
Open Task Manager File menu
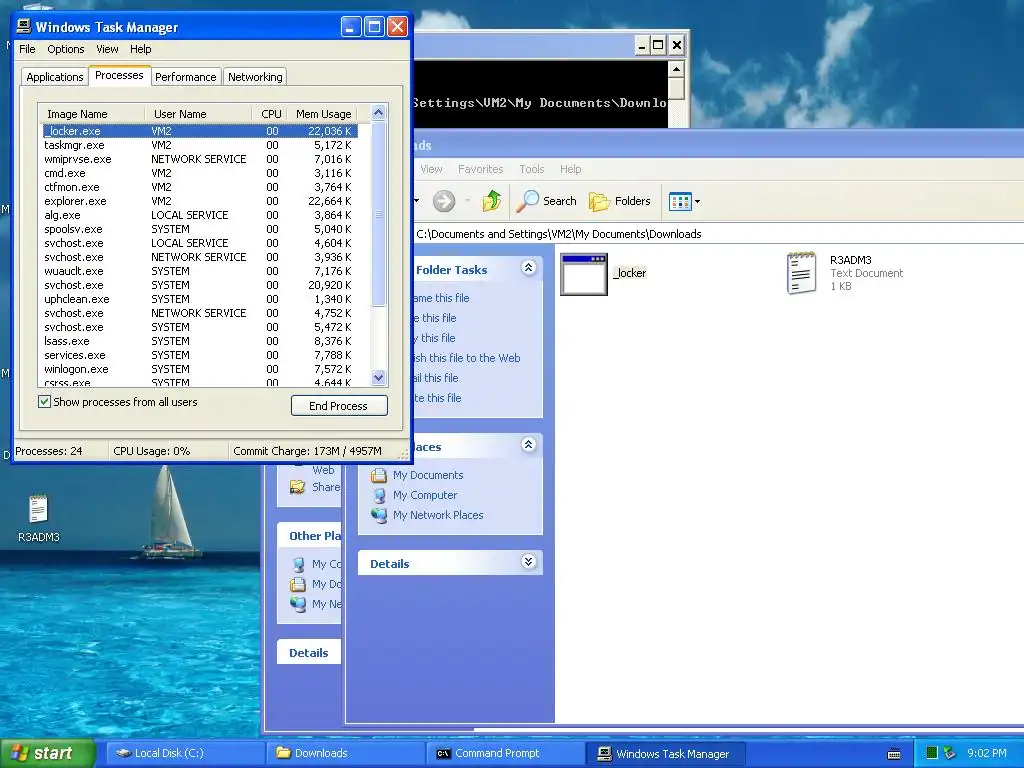coord(27,49)
